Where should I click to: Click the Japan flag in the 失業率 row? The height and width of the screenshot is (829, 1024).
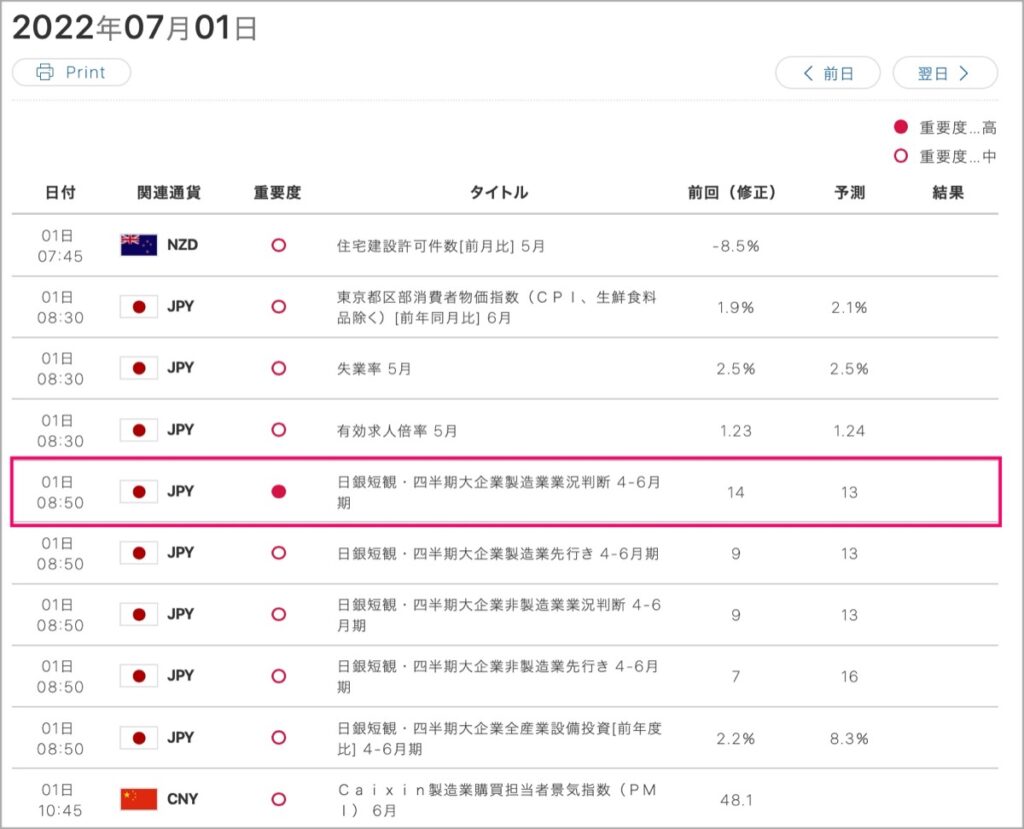pos(138,368)
